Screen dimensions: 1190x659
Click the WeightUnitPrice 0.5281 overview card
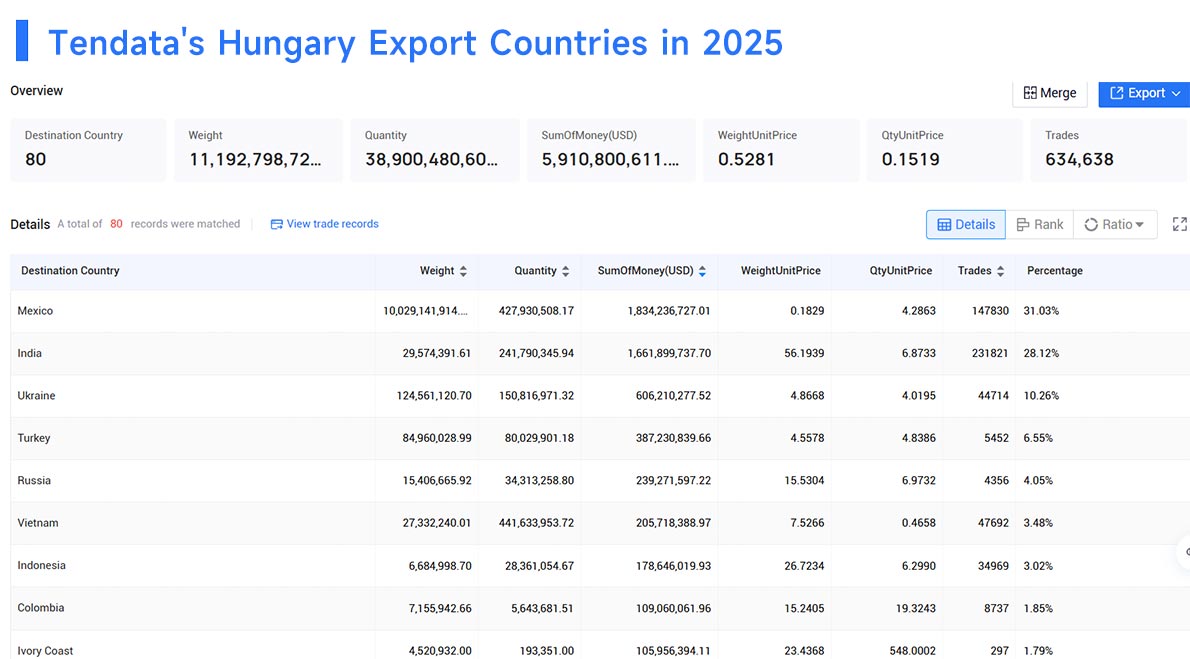pos(781,150)
